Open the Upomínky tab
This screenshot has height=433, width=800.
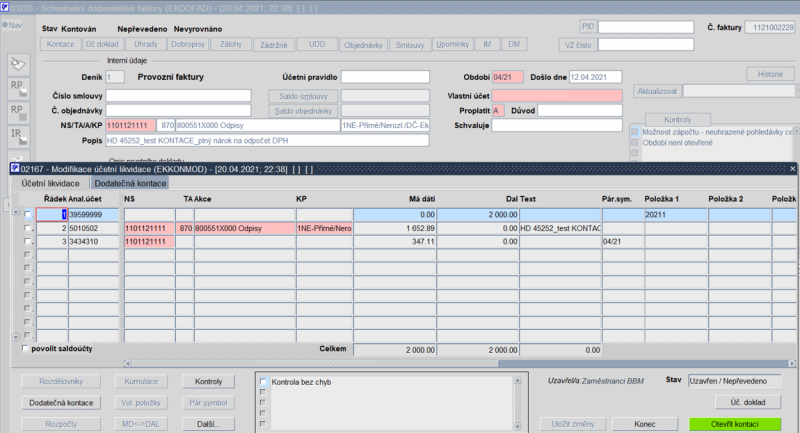(x=453, y=44)
